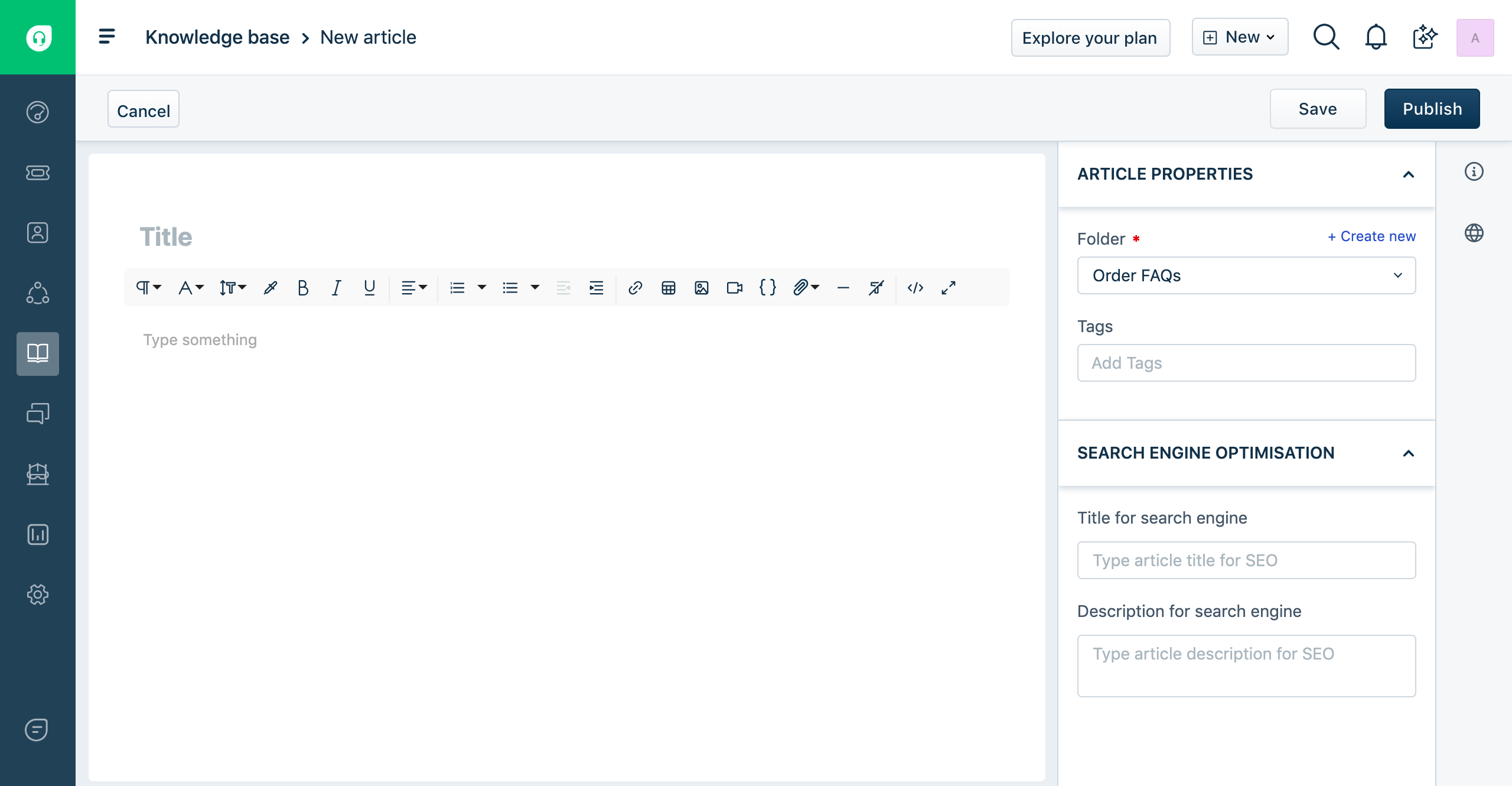1512x786 pixels.
Task: Insert a video in the editor
Action: tap(734, 288)
